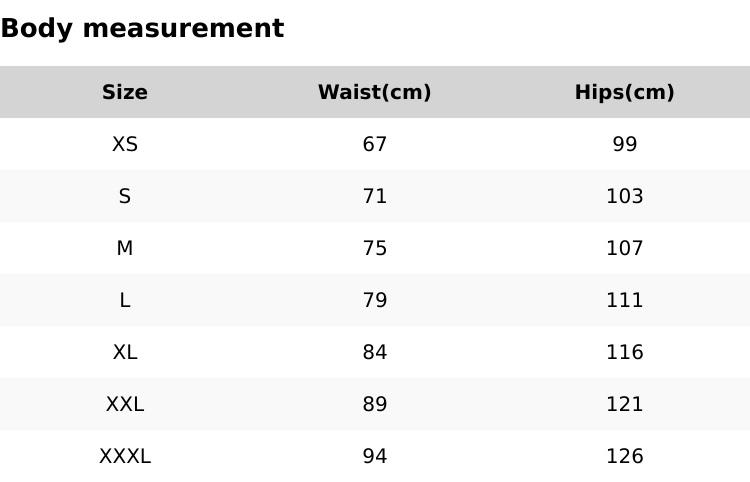Click hips value 99
The width and height of the screenshot is (750, 482).
coord(625,145)
